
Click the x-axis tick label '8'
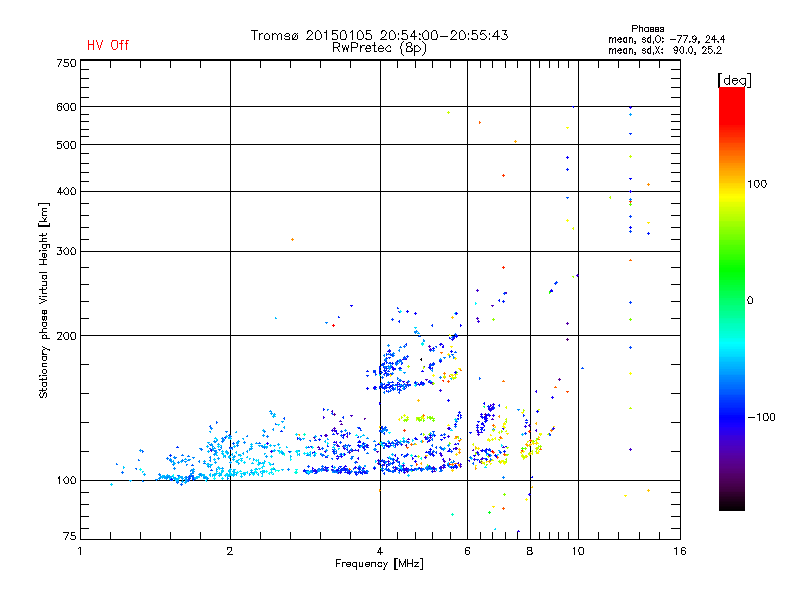530,551
